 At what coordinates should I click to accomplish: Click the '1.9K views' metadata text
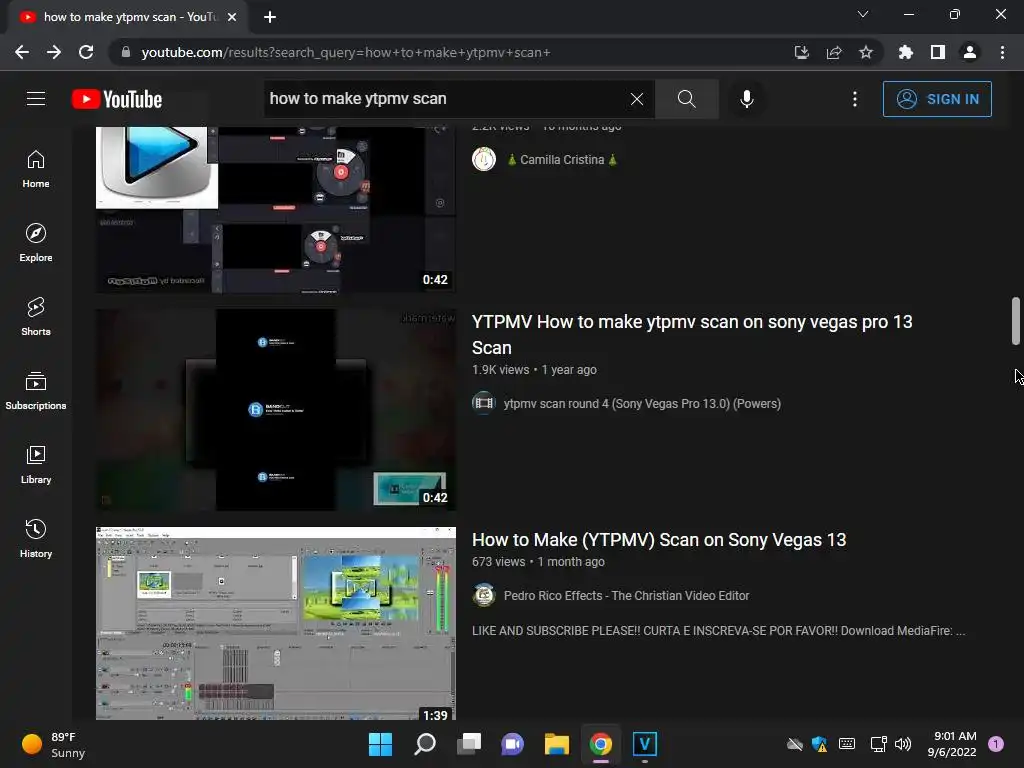pos(500,370)
